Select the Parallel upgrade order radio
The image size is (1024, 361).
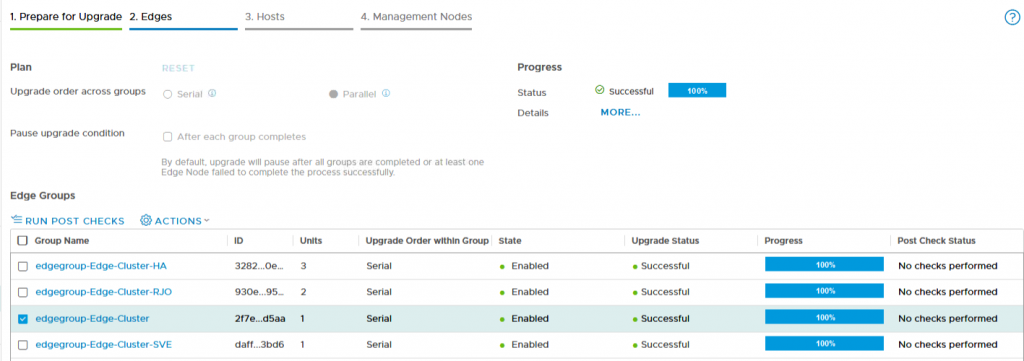[334, 94]
